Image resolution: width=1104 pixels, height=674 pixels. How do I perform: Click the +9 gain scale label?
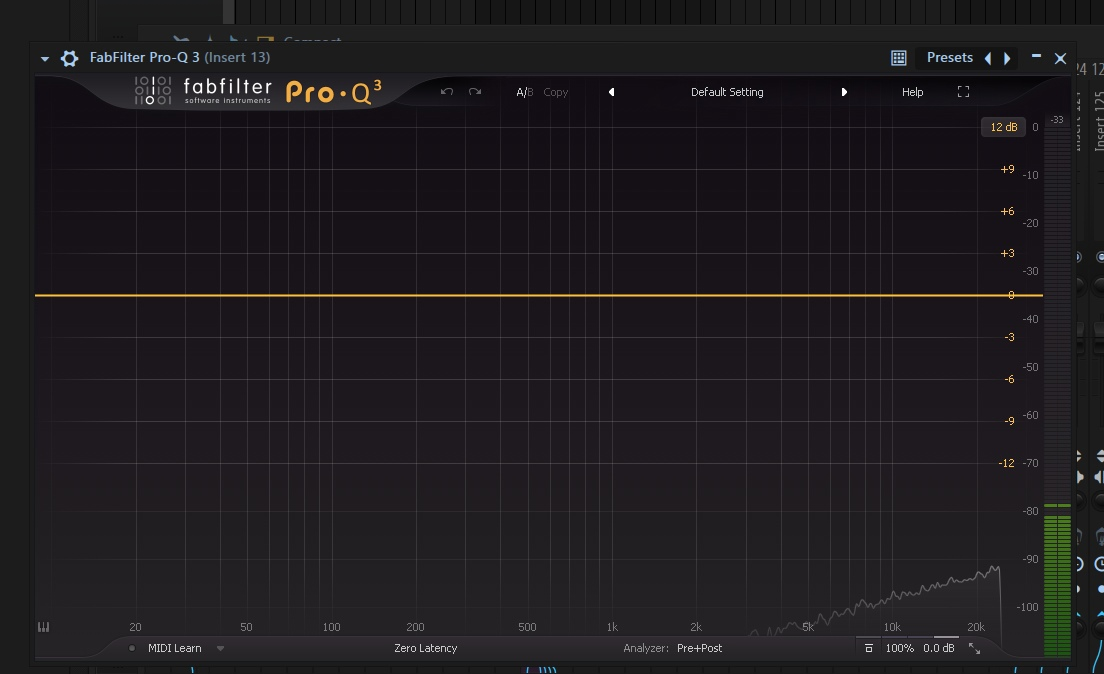(1008, 169)
